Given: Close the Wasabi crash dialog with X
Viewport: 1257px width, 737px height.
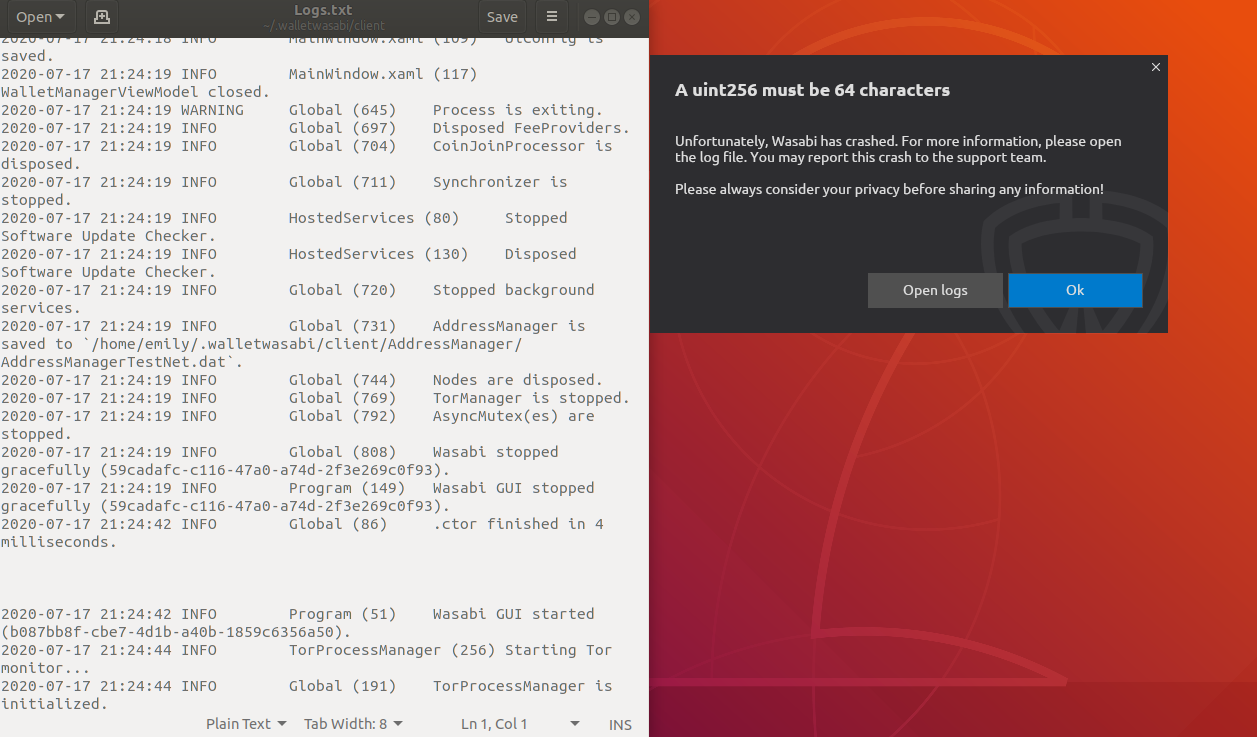Looking at the screenshot, I should (x=1156, y=67).
